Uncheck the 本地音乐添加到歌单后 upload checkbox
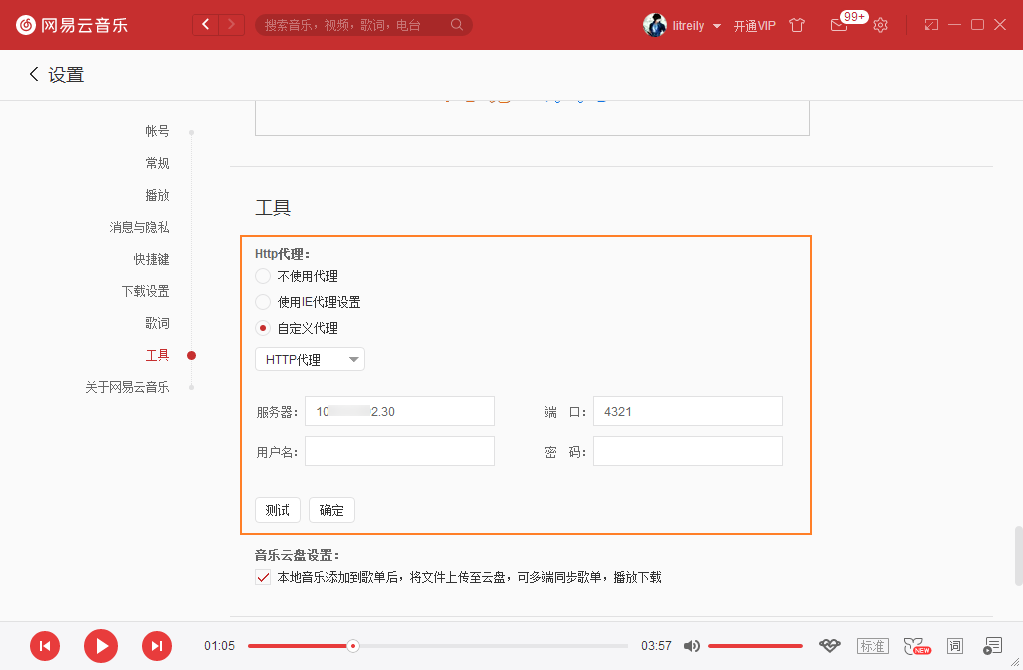The width and height of the screenshot is (1023, 670). click(x=263, y=577)
